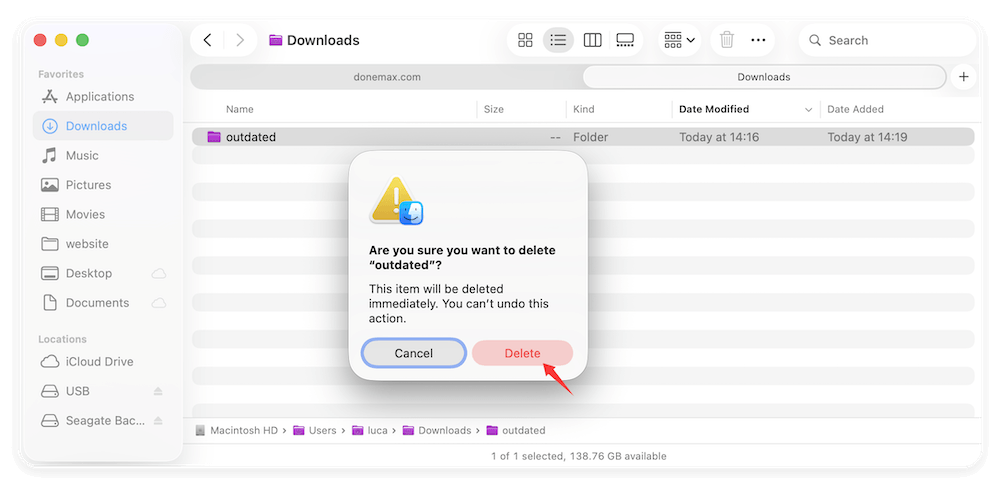This screenshot has height=485, width=1000.
Task: Switch to list view
Action: pyautogui.click(x=558, y=40)
